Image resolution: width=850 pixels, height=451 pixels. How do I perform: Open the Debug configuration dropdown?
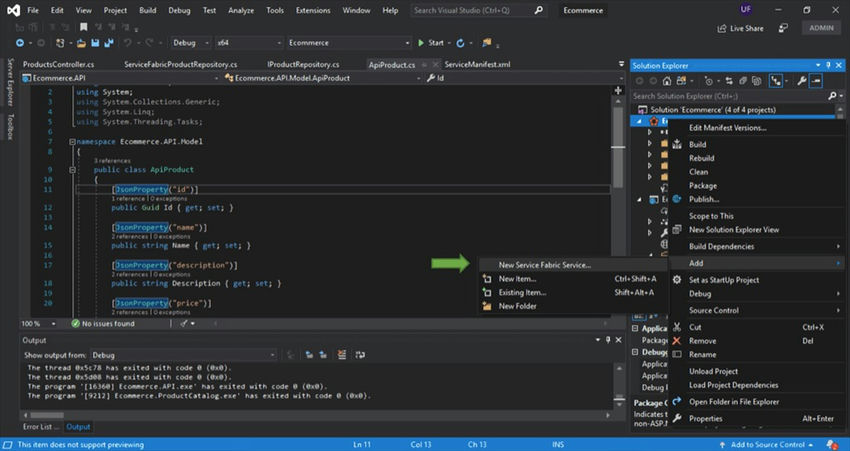pos(190,44)
